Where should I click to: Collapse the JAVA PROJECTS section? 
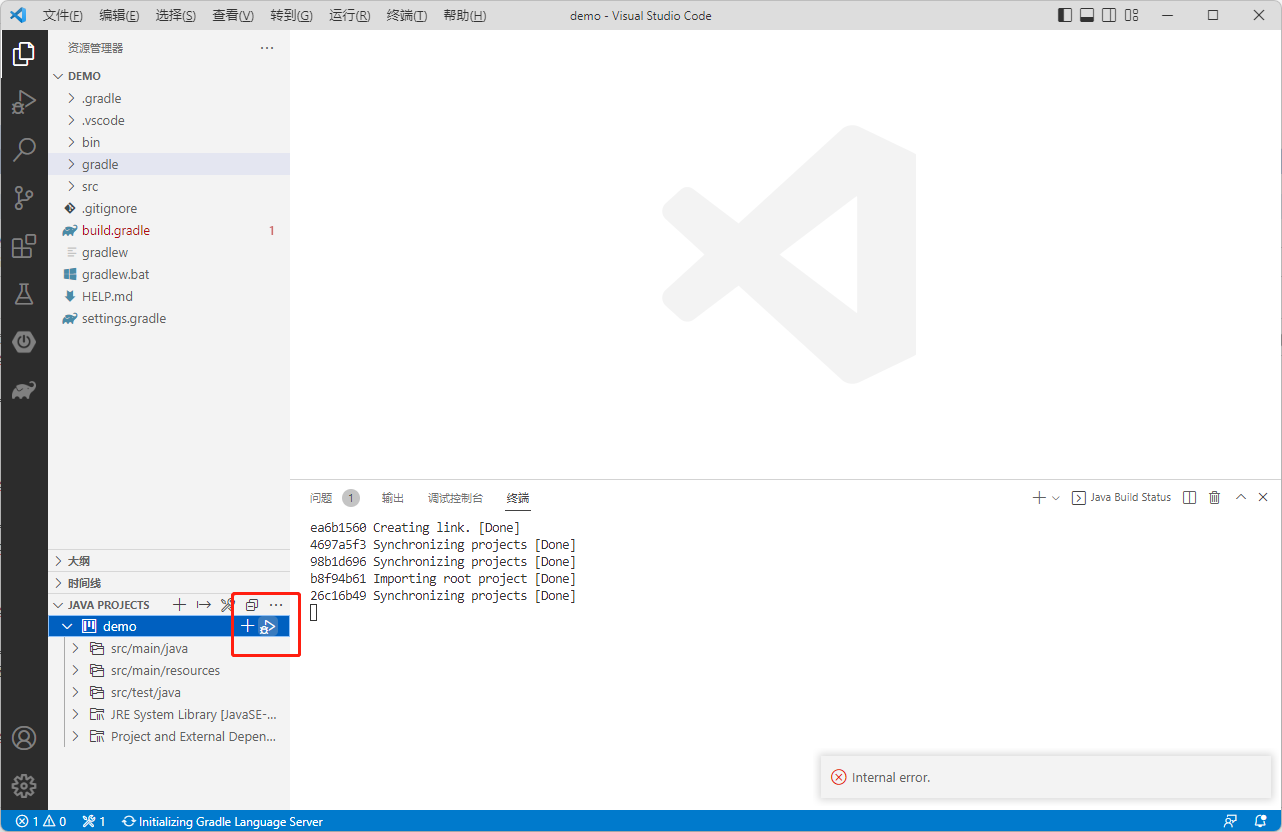click(x=59, y=605)
